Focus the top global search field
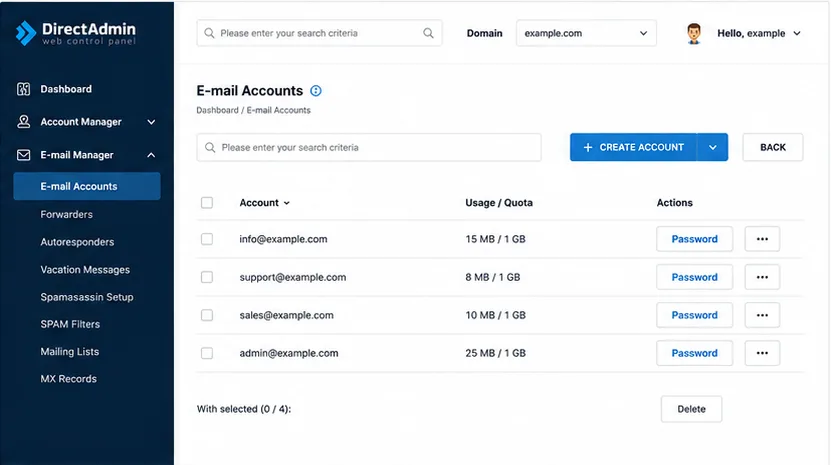The height and width of the screenshot is (465, 831). point(319,33)
